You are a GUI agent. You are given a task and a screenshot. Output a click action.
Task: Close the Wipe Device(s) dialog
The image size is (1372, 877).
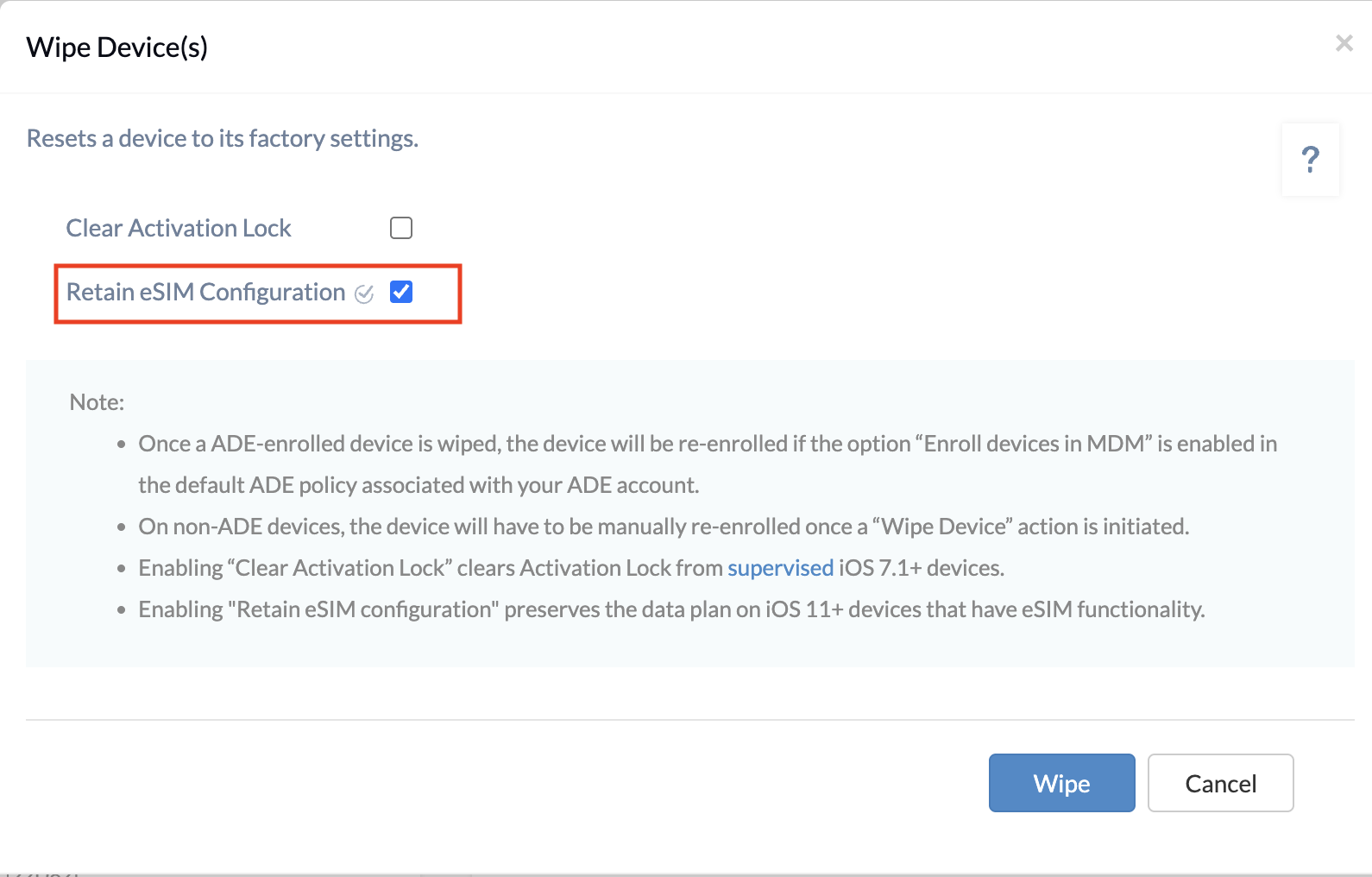pyautogui.click(x=1344, y=43)
